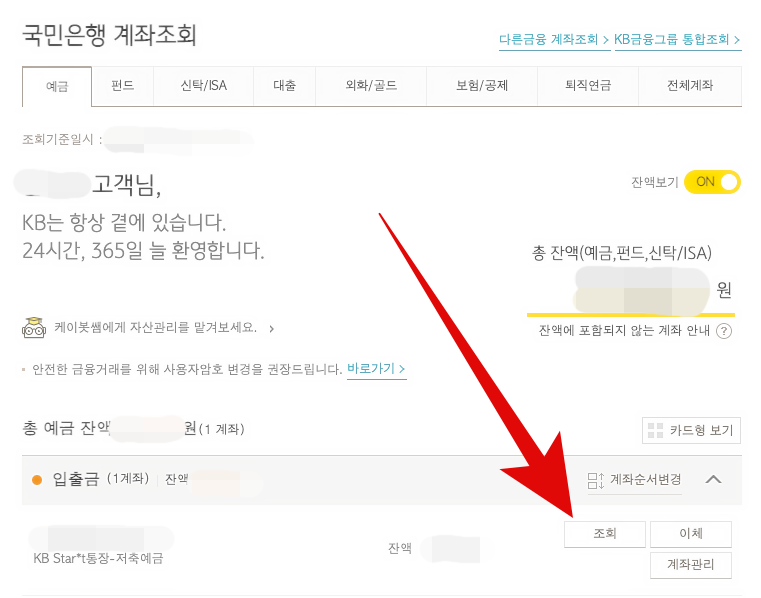Open the 예금 tab
This screenshot has width=761, height=598.
click(x=57, y=86)
